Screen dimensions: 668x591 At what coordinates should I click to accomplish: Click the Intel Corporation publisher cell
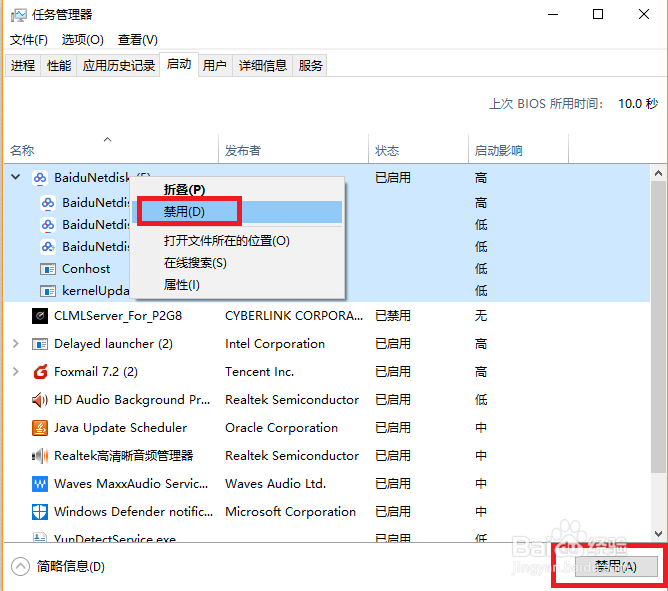(x=275, y=344)
